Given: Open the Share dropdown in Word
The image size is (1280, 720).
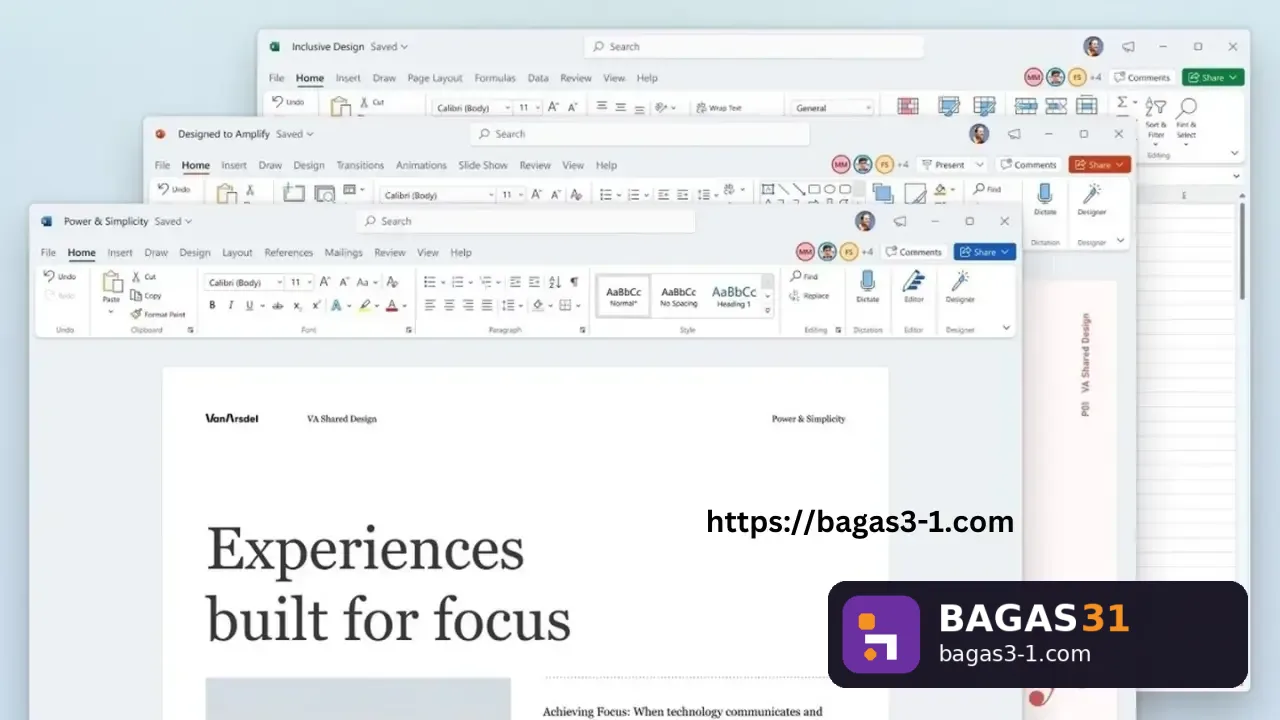Looking at the screenshot, I should point(985,252).
